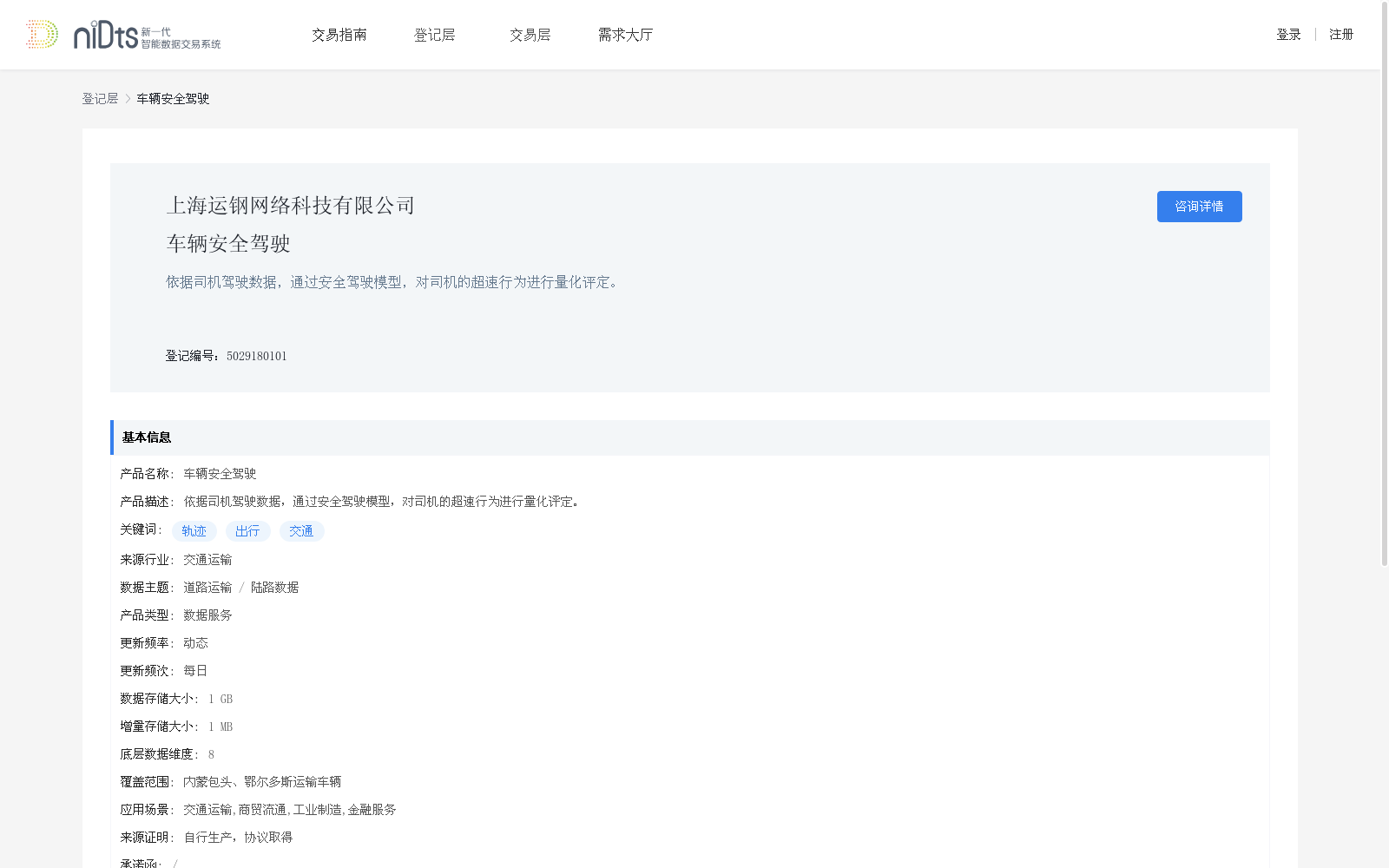Click the 注册 link

(1341, 35)
